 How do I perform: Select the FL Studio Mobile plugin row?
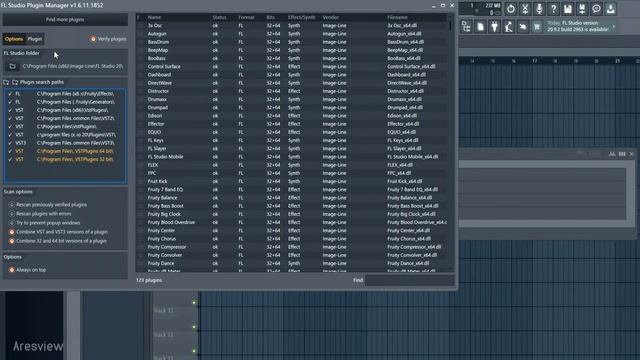pyautogui.click(x=292, y=157)
